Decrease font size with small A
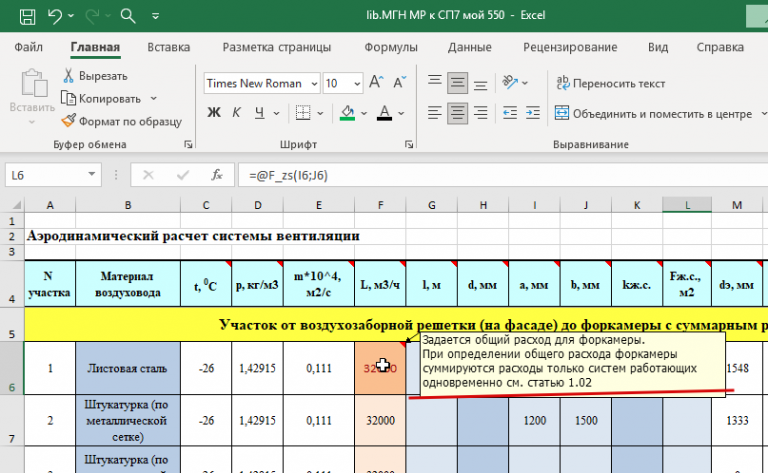Viewport: 768px width, 473px height. pyautogui.click(x=400, y=82)
